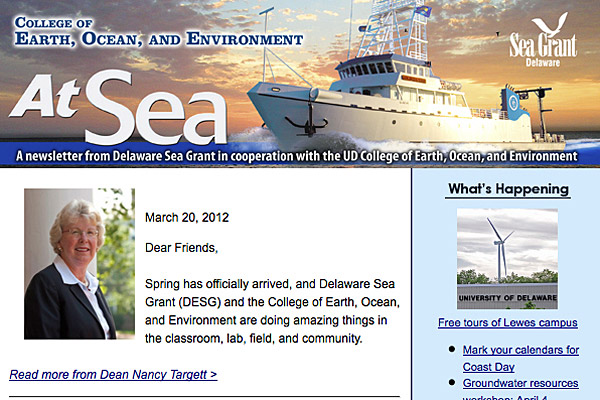Click the 'University of Delaware' sign in thumbnail

tap(507, 297)
